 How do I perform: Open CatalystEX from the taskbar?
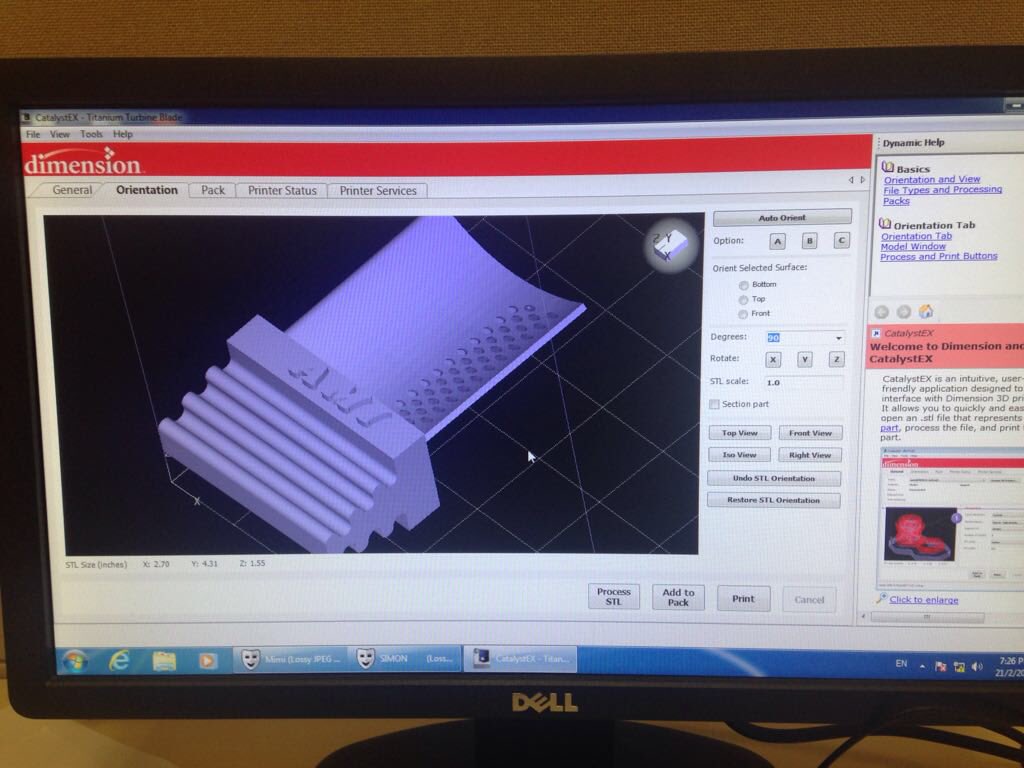point(520,658)
